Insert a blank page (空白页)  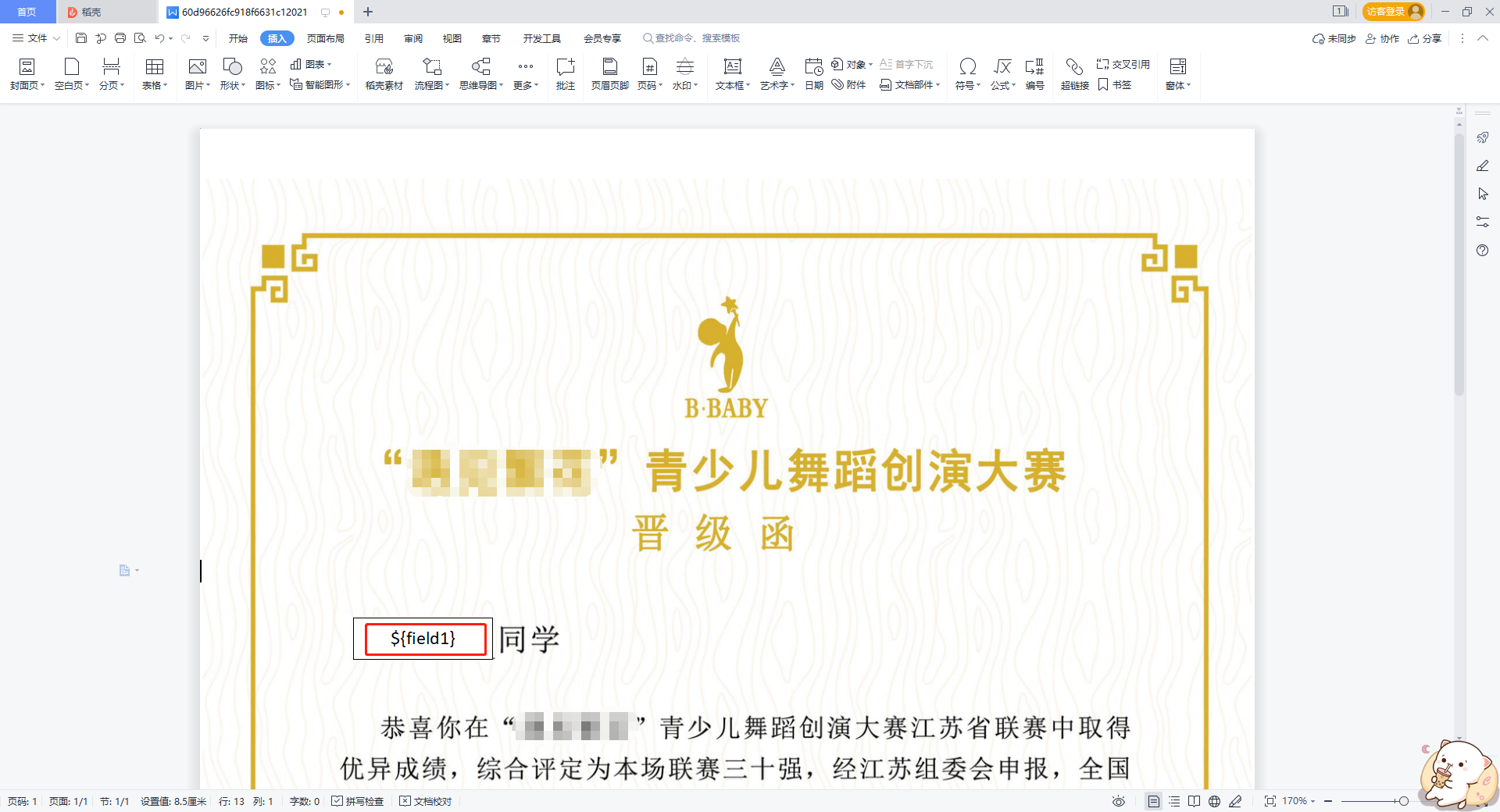tap(72, 75)
